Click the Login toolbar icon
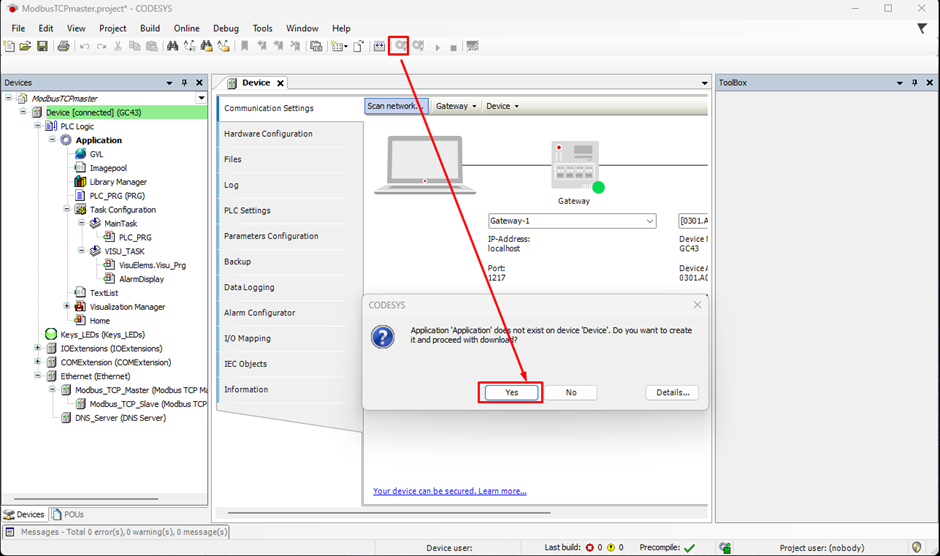 pos(399,46)
